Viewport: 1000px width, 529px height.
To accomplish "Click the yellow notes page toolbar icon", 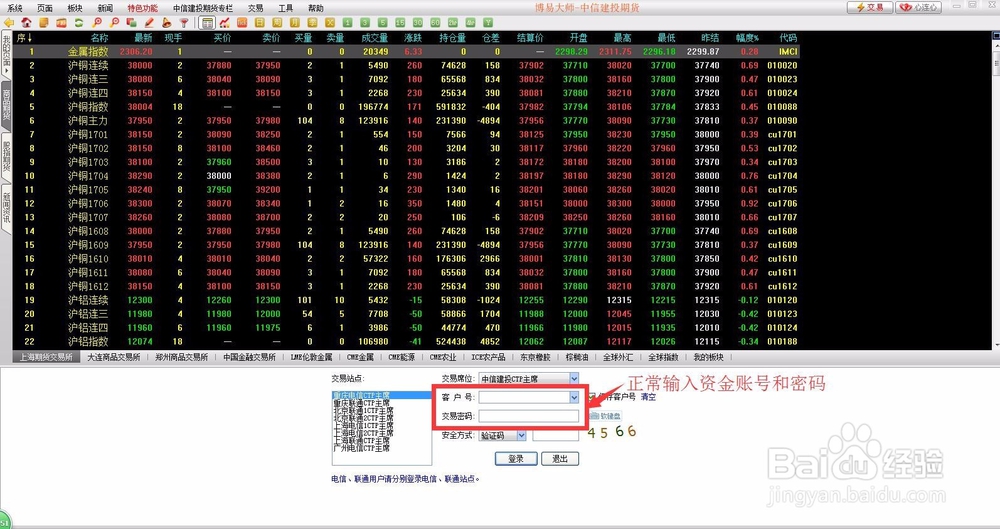I will point(43,23).
